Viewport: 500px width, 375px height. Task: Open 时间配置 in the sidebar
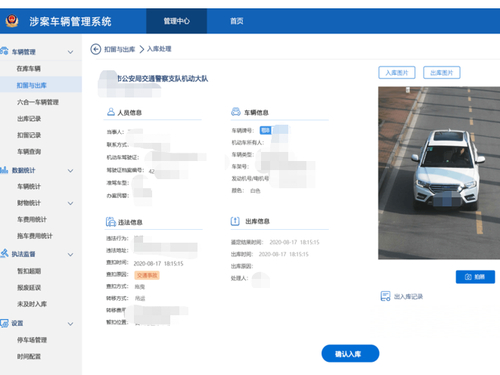[x=29, y=357]
